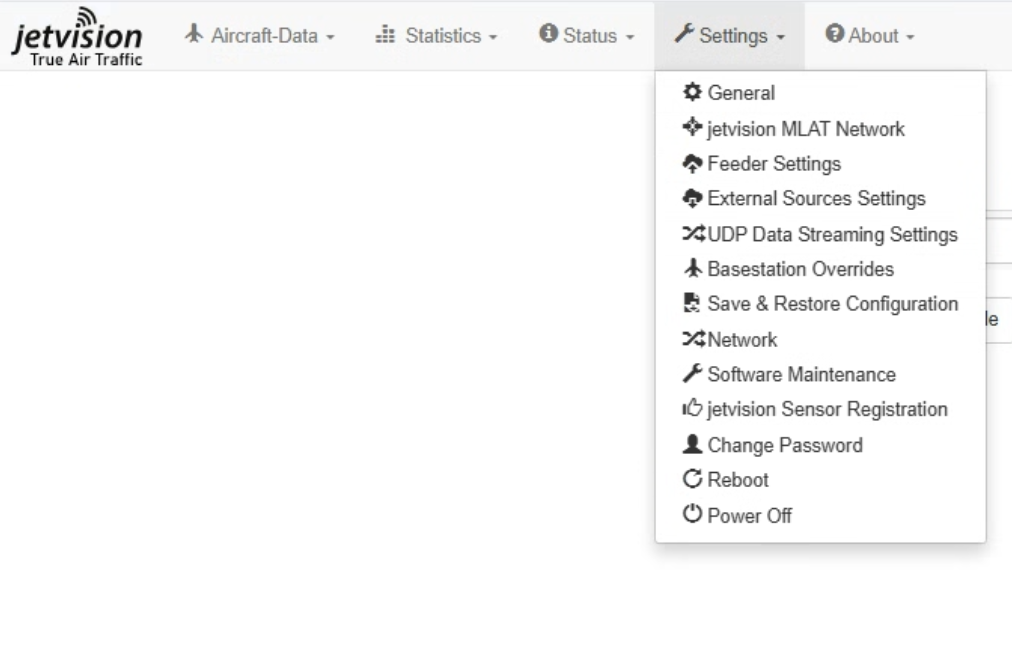
Task: Click the gear icon next to General
Action: tap(691, 93)
